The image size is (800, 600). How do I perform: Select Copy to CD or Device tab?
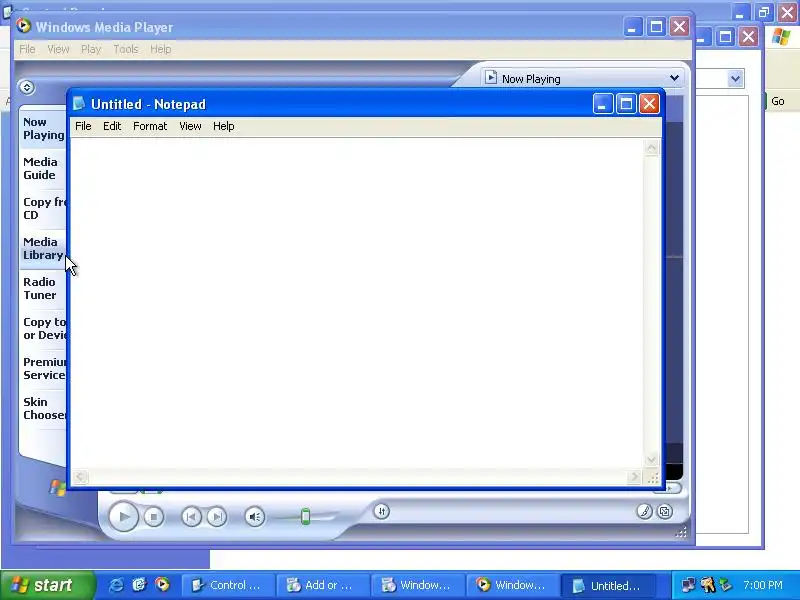[x=43, y=329]
